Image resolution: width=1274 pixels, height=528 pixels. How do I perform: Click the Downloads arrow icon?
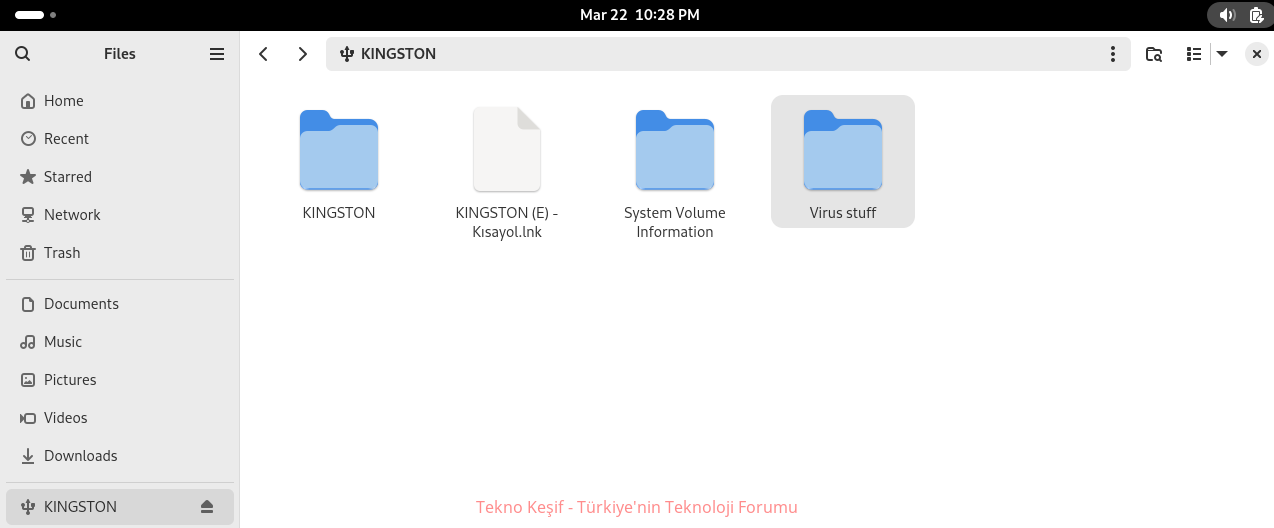coord(28,456)
